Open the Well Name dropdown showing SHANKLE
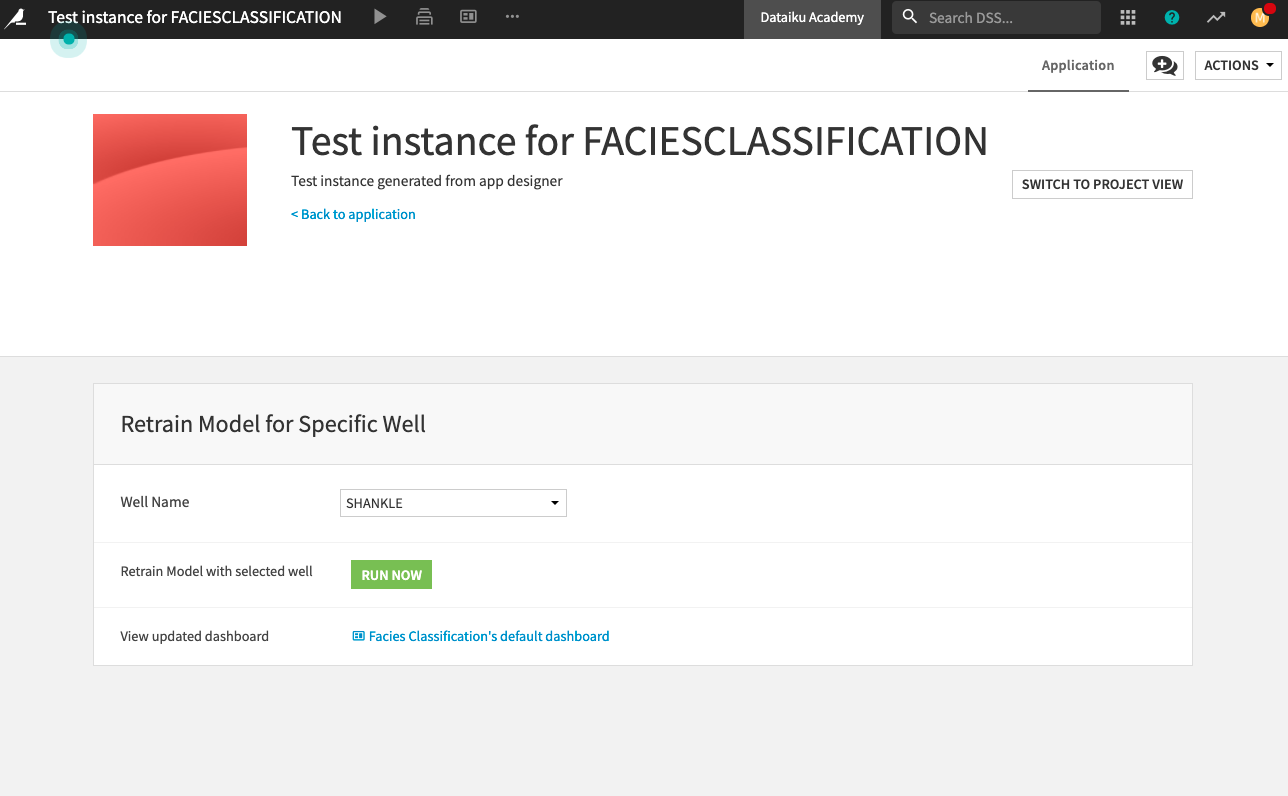 click(452, 503)
